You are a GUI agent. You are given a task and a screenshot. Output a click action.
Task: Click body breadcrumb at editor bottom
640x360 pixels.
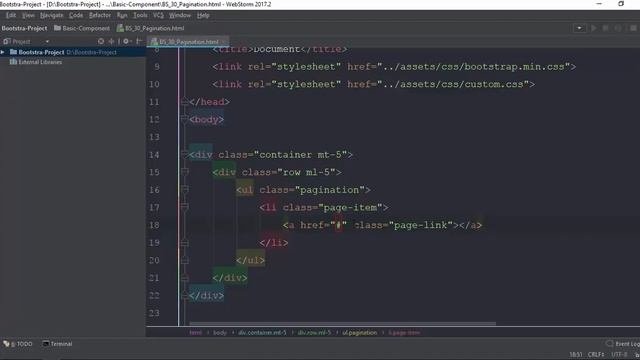220,332
